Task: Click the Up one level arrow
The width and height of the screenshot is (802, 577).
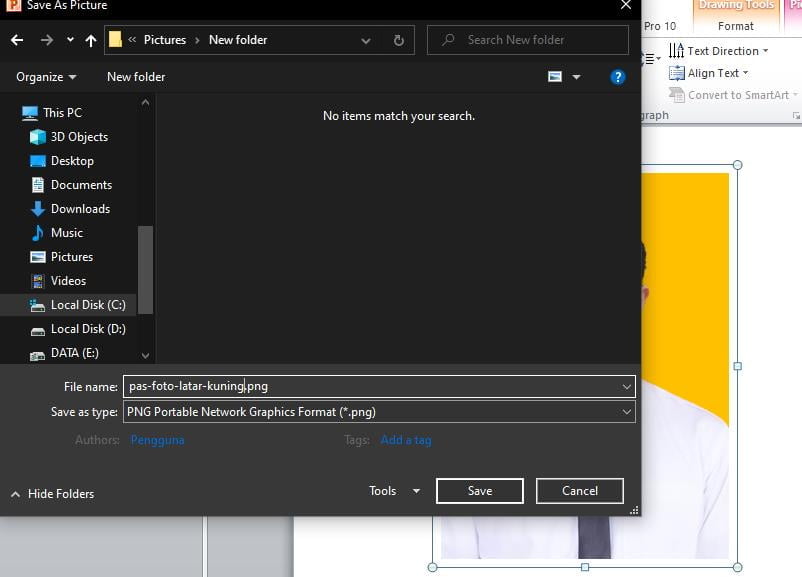Action: coord(91,40)
